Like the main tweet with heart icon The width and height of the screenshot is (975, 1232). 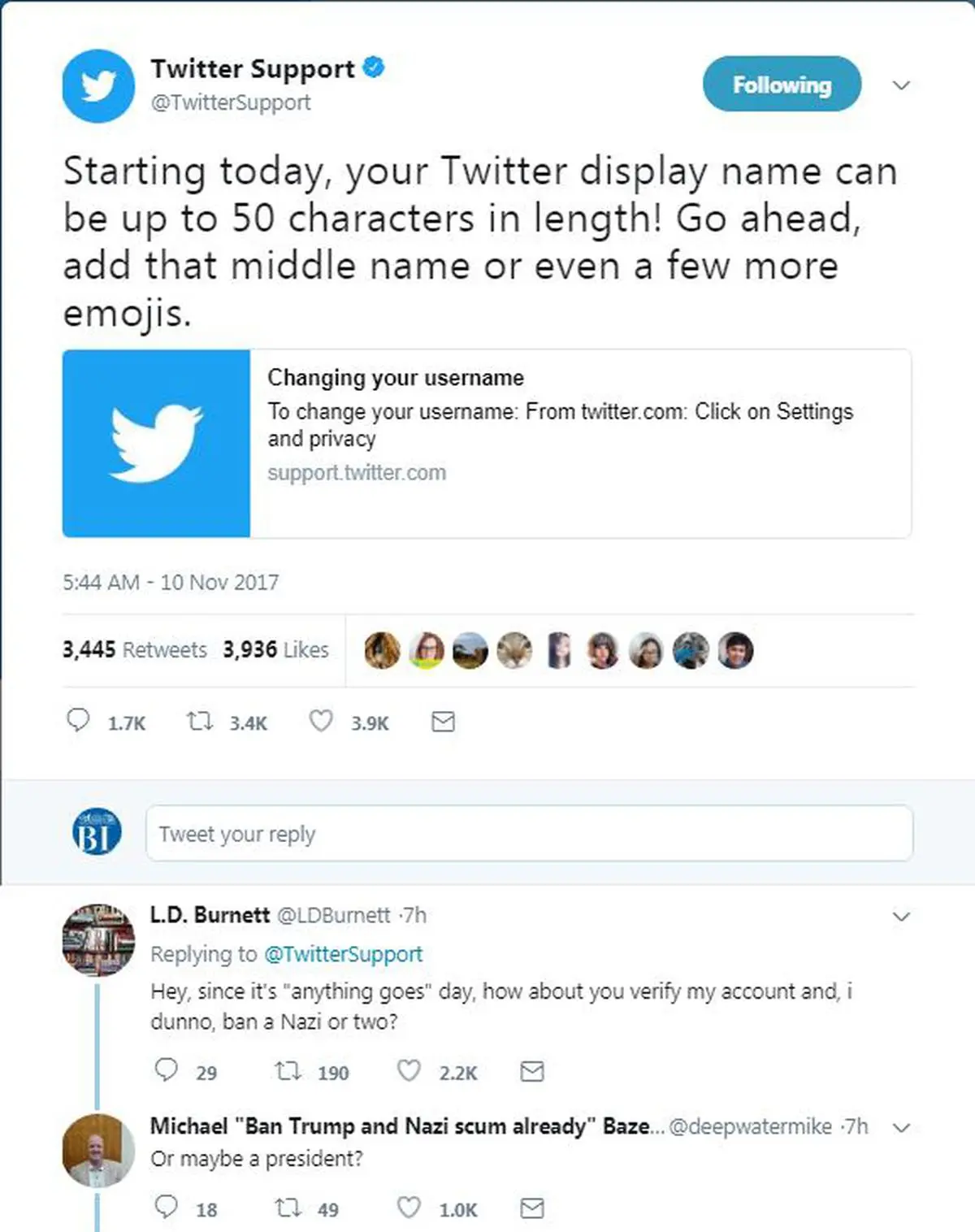pos(321,721)
